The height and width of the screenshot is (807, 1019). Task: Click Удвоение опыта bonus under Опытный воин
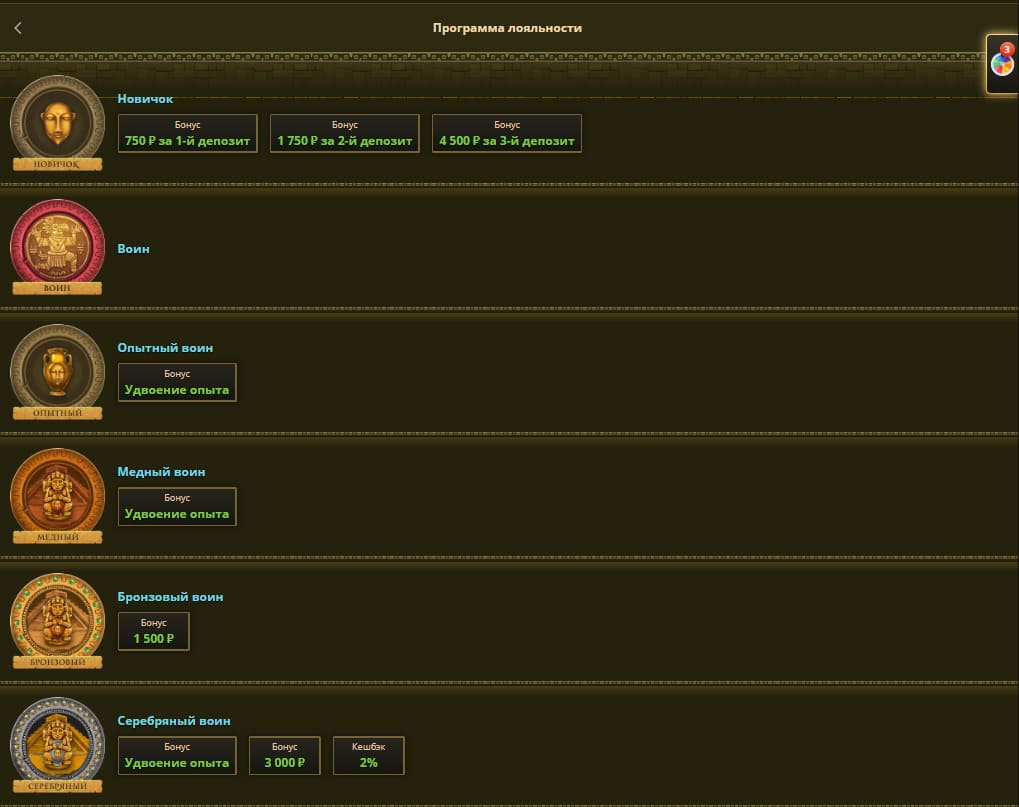[177, 382]
